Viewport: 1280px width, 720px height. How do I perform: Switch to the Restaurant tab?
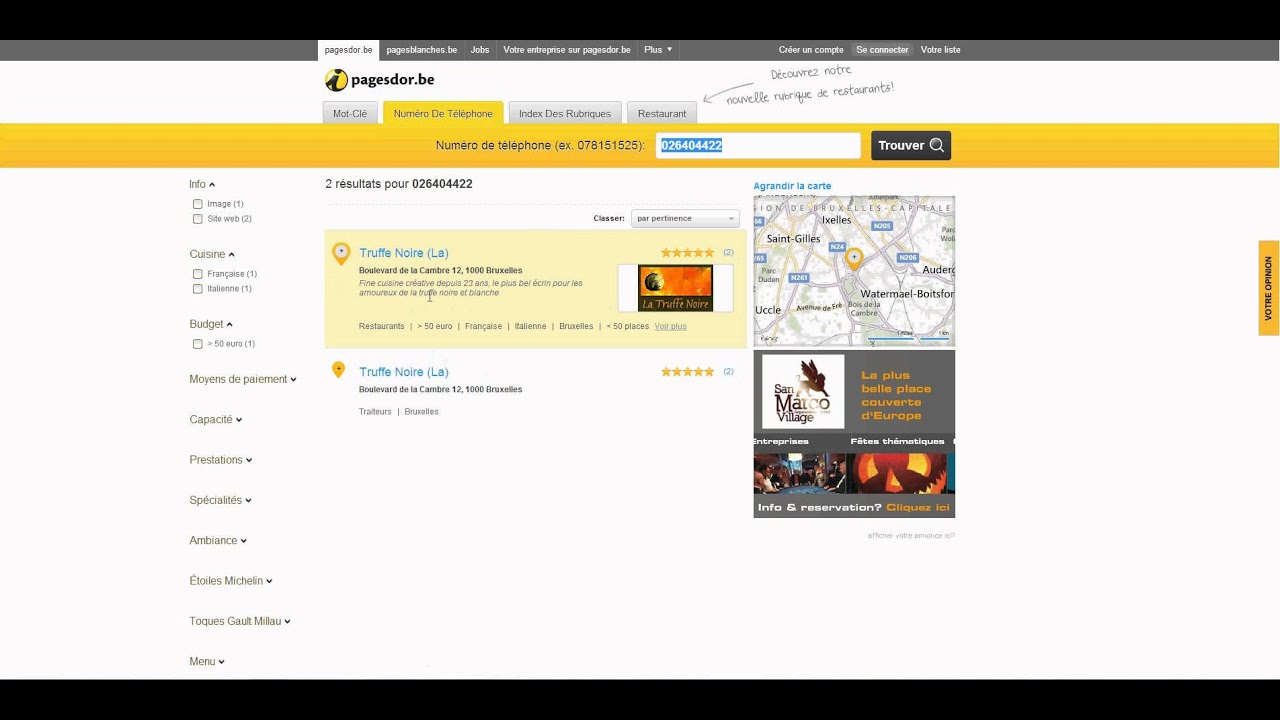(x=662, y=113)
